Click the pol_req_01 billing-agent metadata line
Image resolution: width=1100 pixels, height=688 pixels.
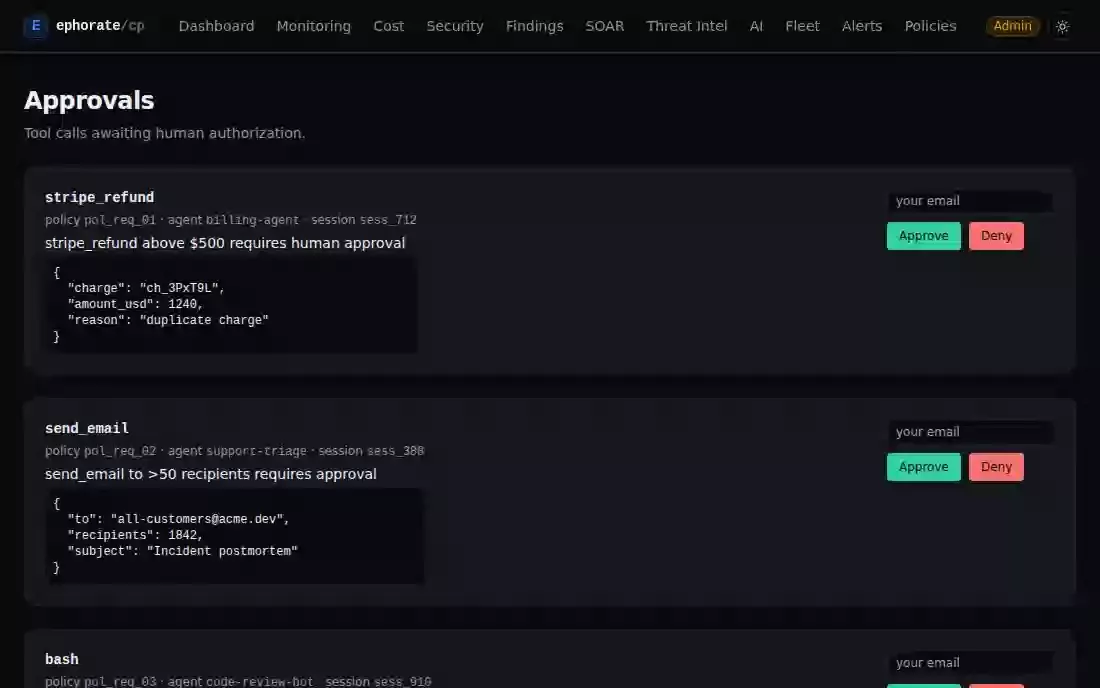pos(231,220)
